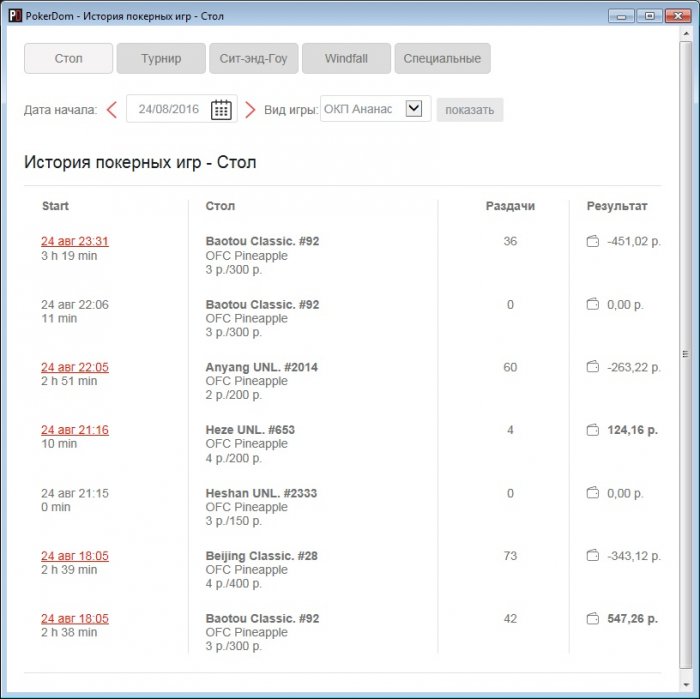
Task: Select the Windfall tab
Action: click(x=346, y=59)
